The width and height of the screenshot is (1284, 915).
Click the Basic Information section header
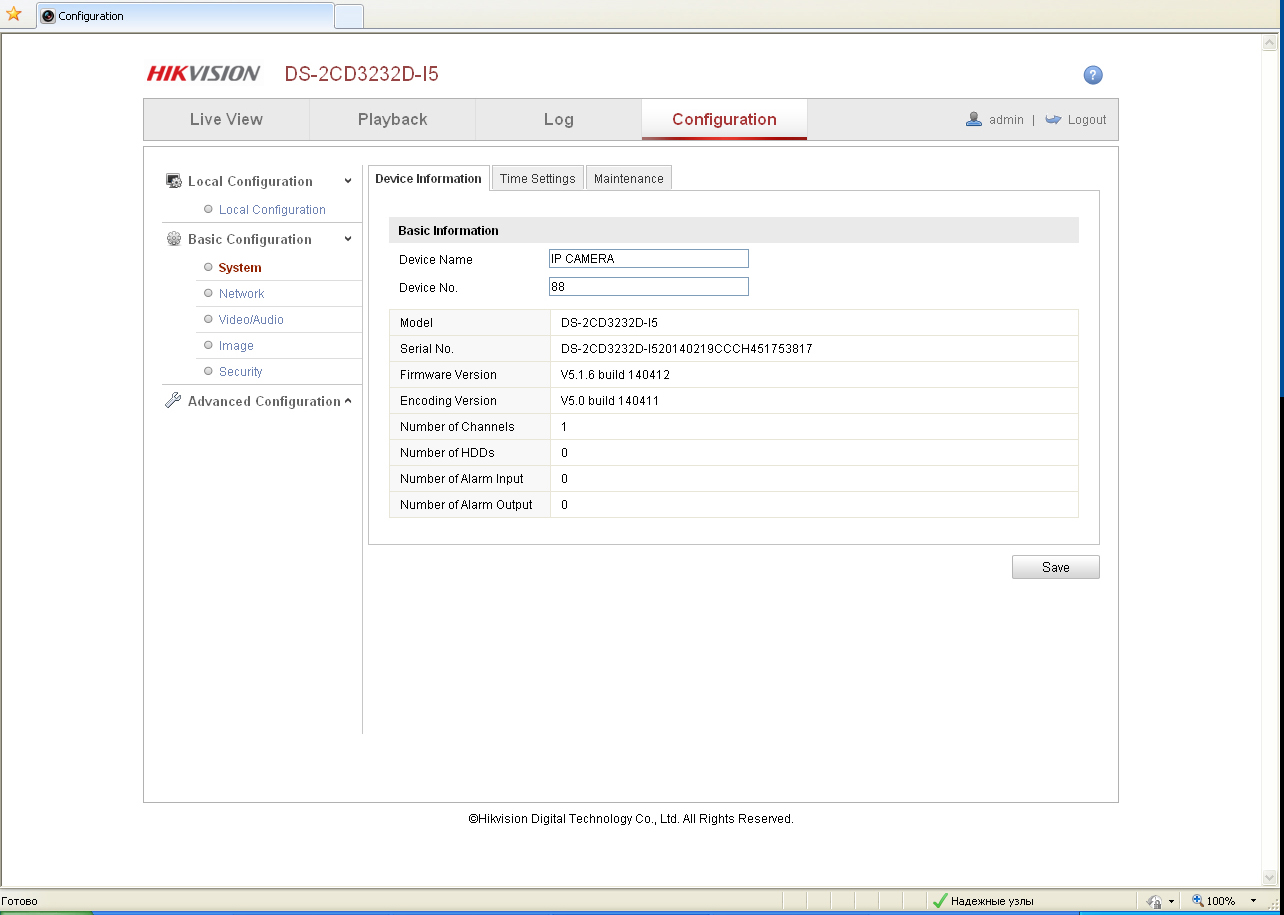pyautogui.click(x=734, y=230)
